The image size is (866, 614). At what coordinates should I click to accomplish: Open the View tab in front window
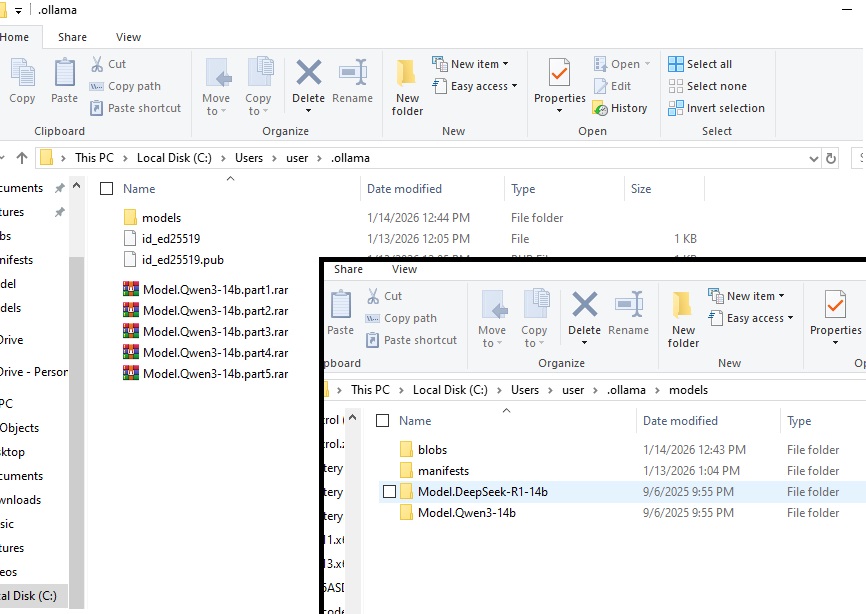(x=404, y=269)
